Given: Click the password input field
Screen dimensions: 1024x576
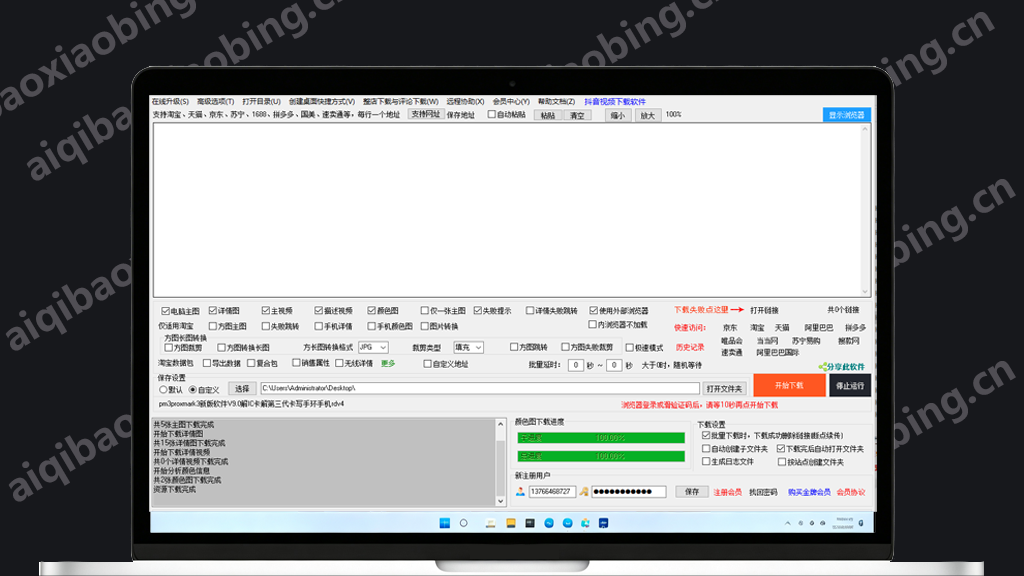Looking at the screenshot, I should click(629, 492).
